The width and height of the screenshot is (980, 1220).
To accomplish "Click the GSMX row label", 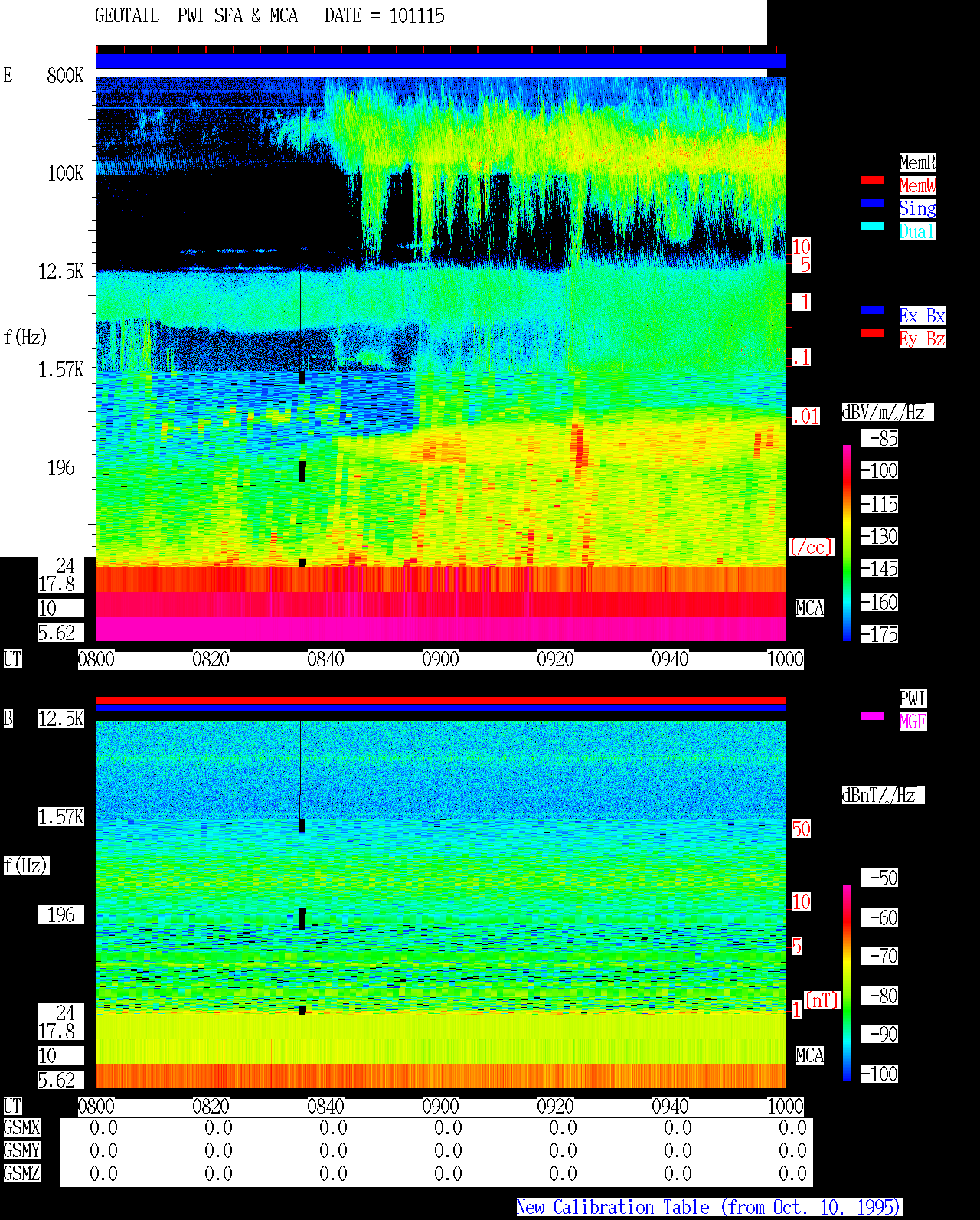I will [x=21, y=1128].
